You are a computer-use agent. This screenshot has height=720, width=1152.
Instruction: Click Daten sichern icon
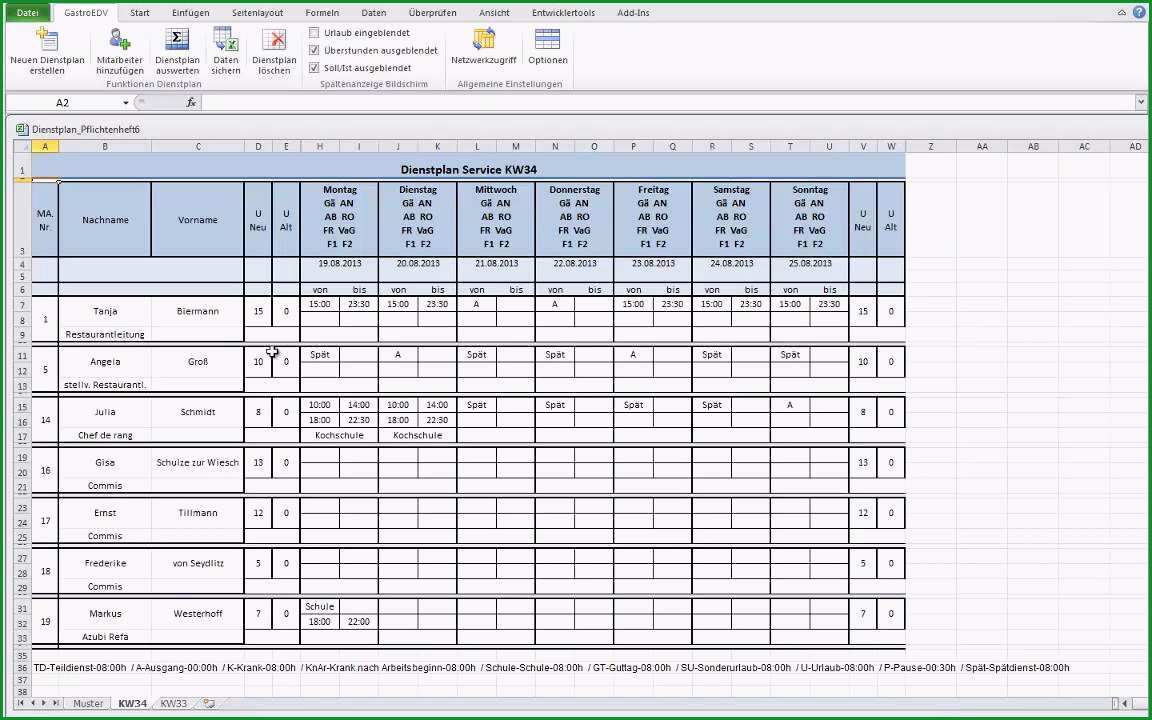[226, 39]
